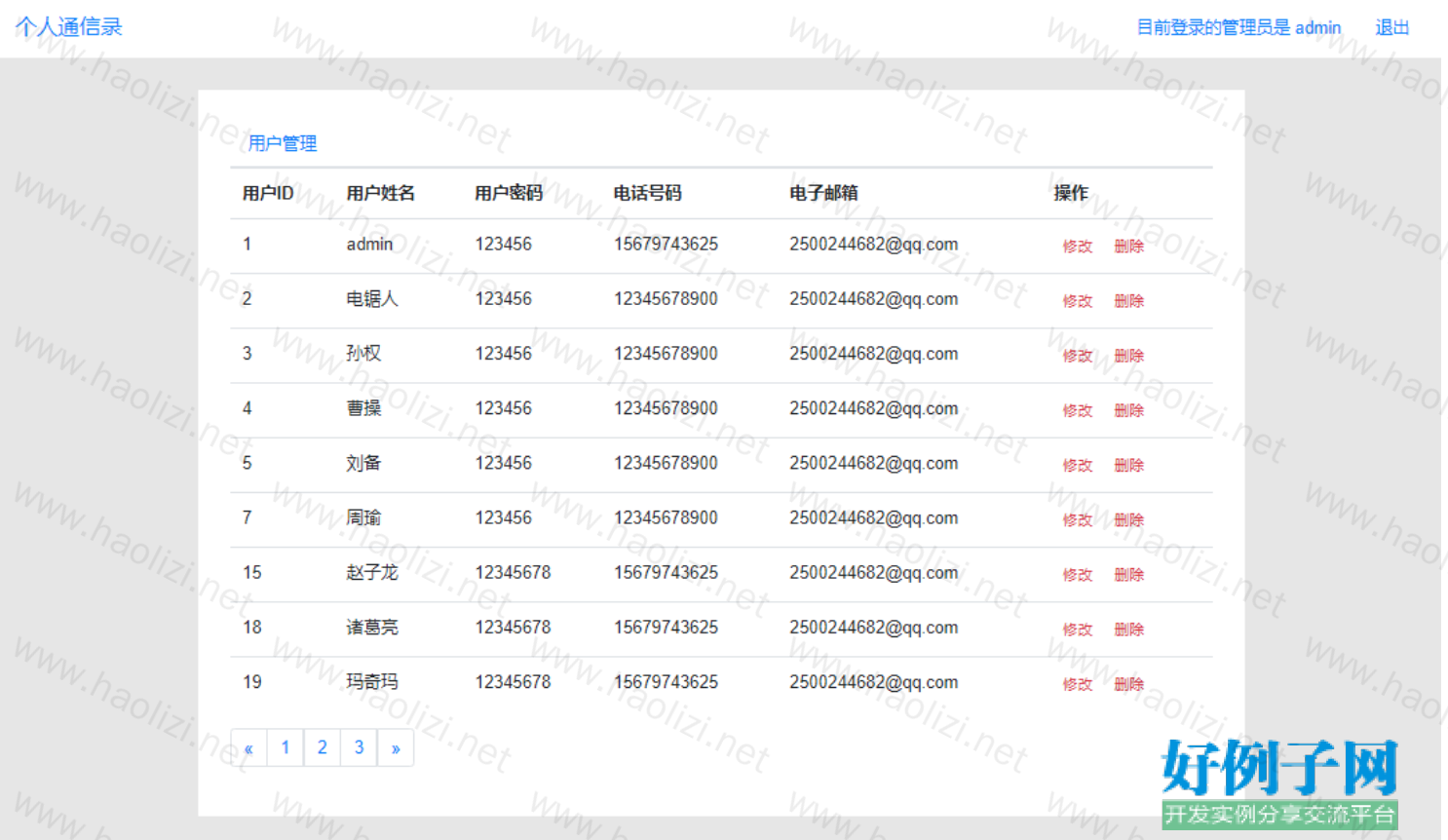
Task: Delete the admin user row
Action: click(1128, 247)
